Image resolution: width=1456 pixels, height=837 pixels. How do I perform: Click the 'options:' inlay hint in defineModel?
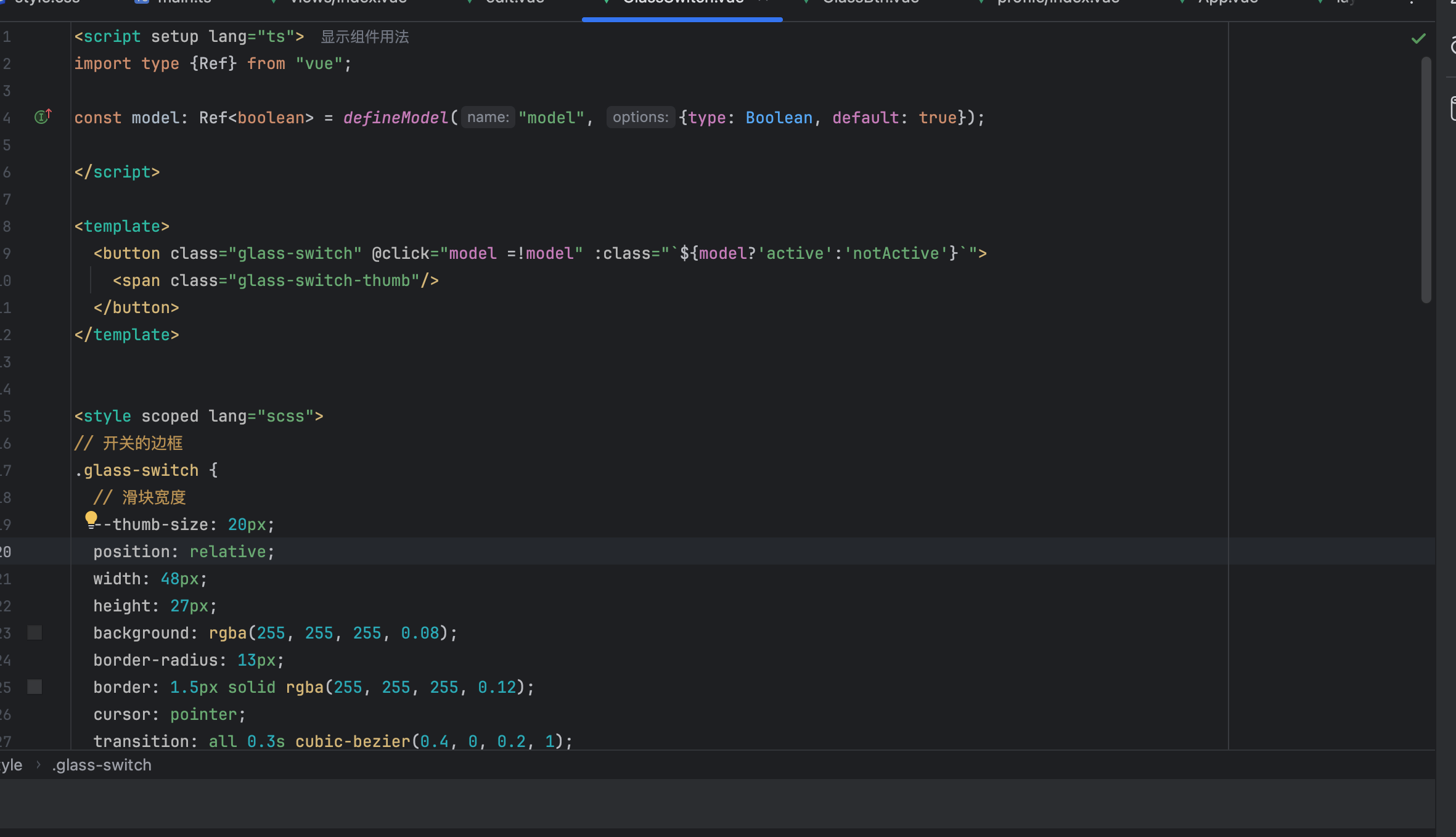coord(640,117)
